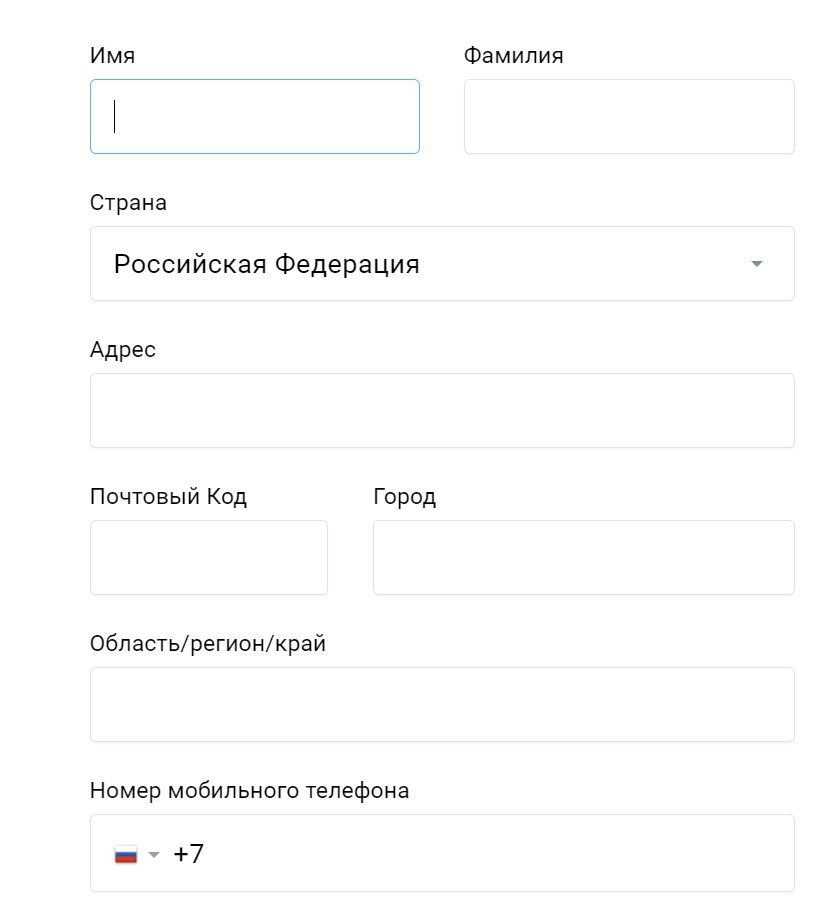The image size is (837, 907).
Task: Click into the Фамилия text box
Action: (x=629, y=117)
